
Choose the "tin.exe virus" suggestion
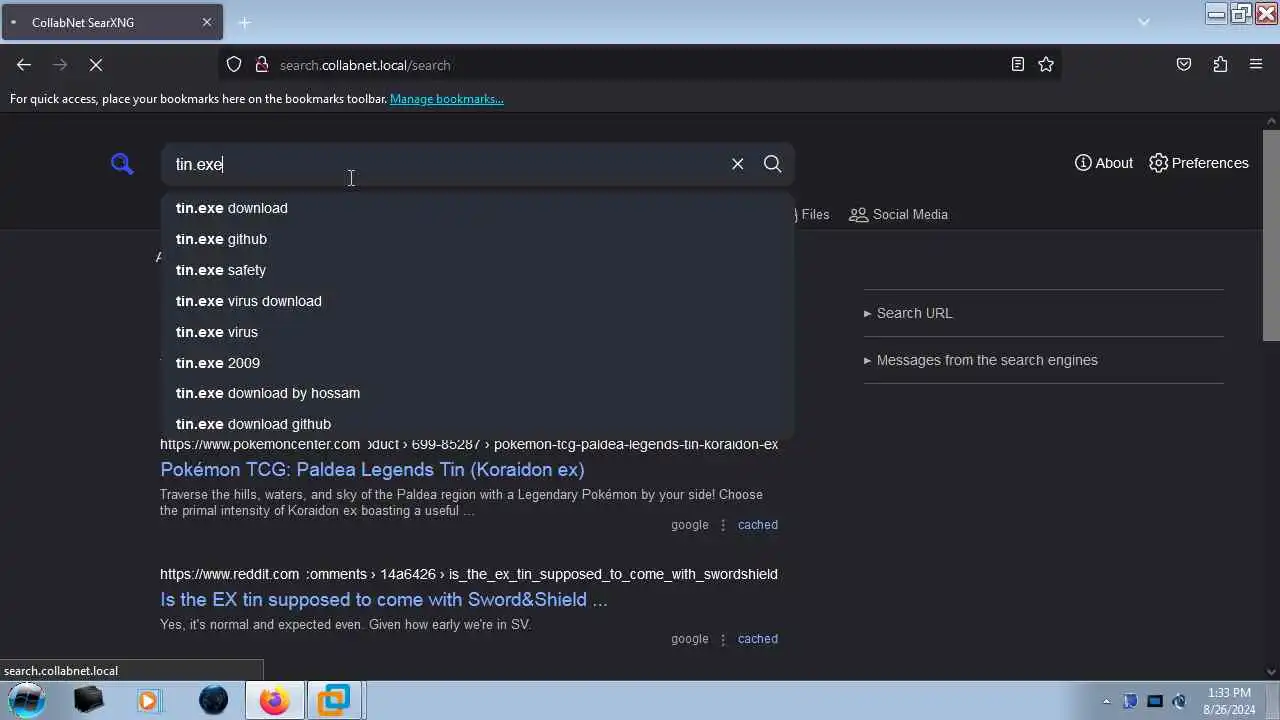point(478,332)
